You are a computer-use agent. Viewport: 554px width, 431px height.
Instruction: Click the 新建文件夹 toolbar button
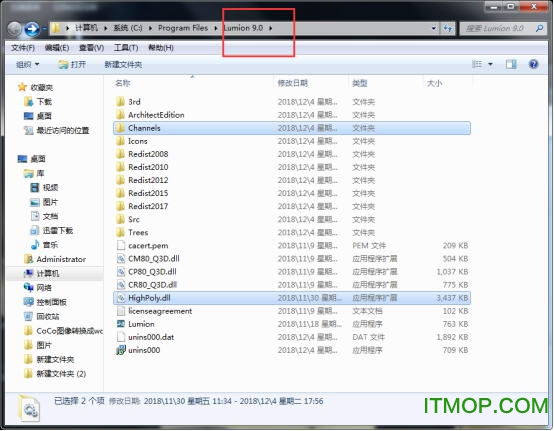(x=123, y=65)
